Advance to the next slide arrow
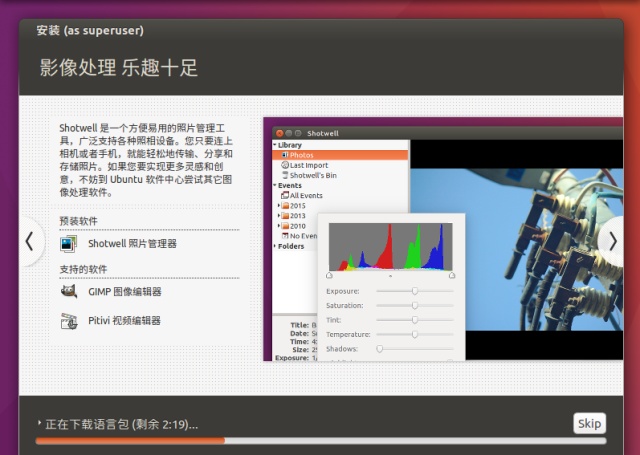The height and width of the screenshot is (455, 640). (612, 241)
